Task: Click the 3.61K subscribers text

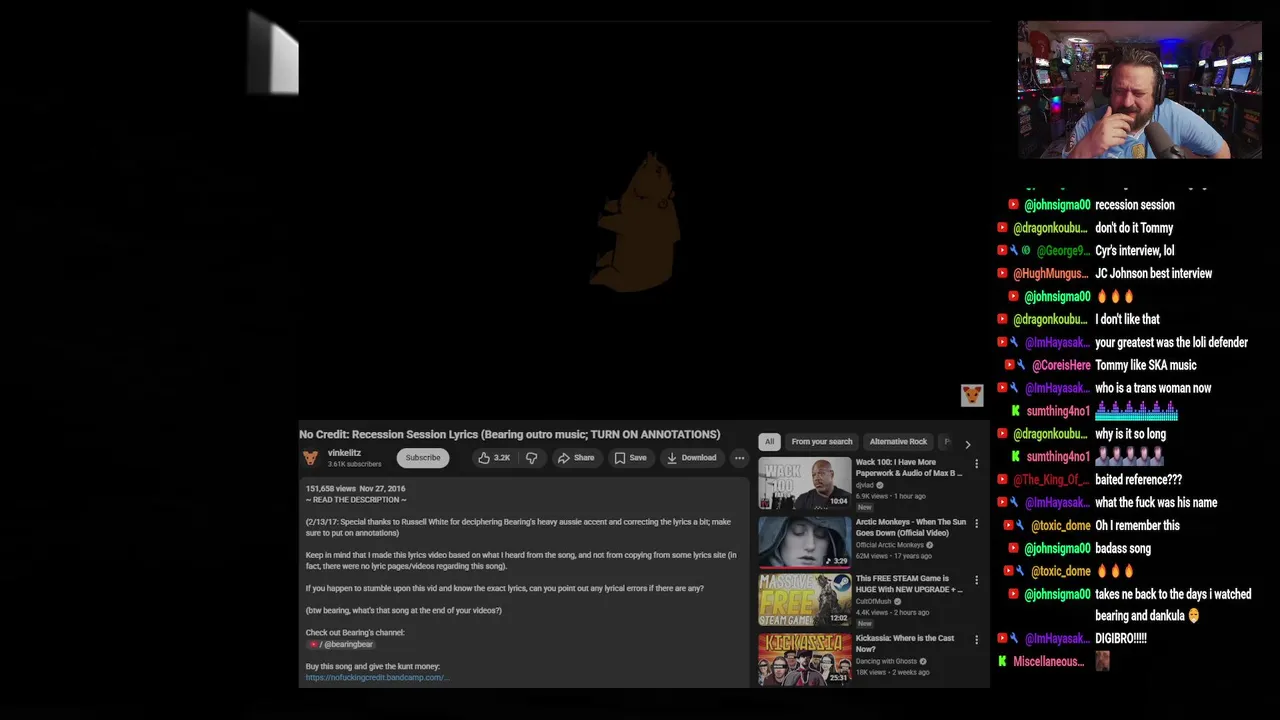Action: click(x=354, y=464)
